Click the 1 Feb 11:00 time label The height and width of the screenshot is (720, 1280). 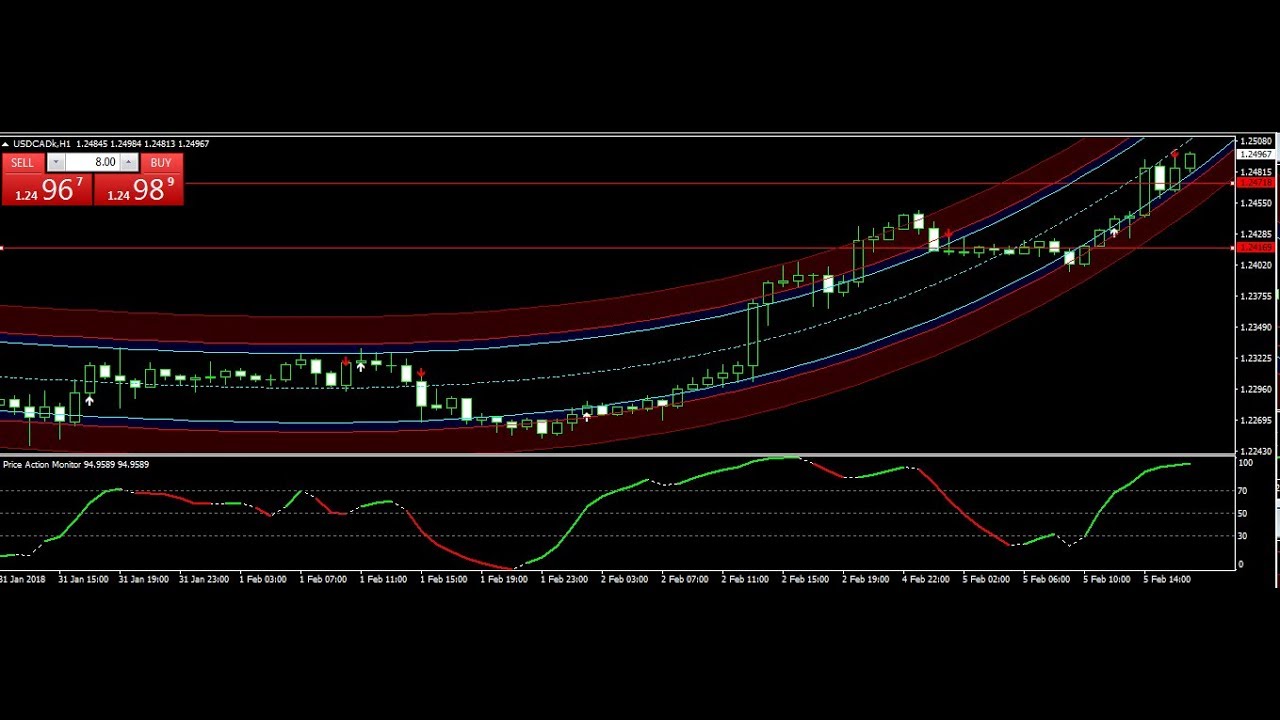click(x=384, y=579)
